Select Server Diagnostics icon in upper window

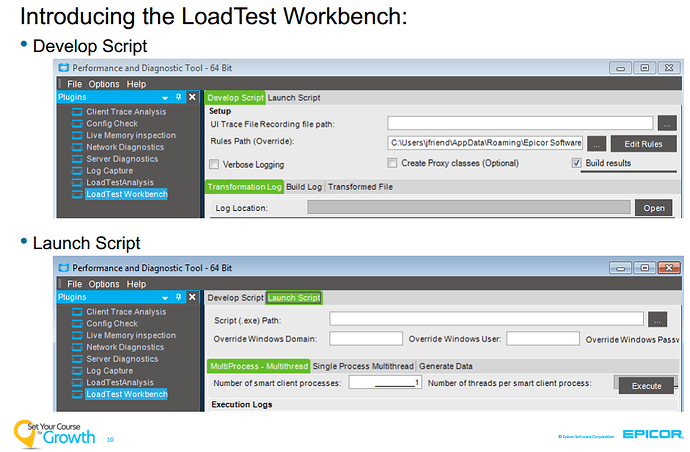tap(77, 159)
